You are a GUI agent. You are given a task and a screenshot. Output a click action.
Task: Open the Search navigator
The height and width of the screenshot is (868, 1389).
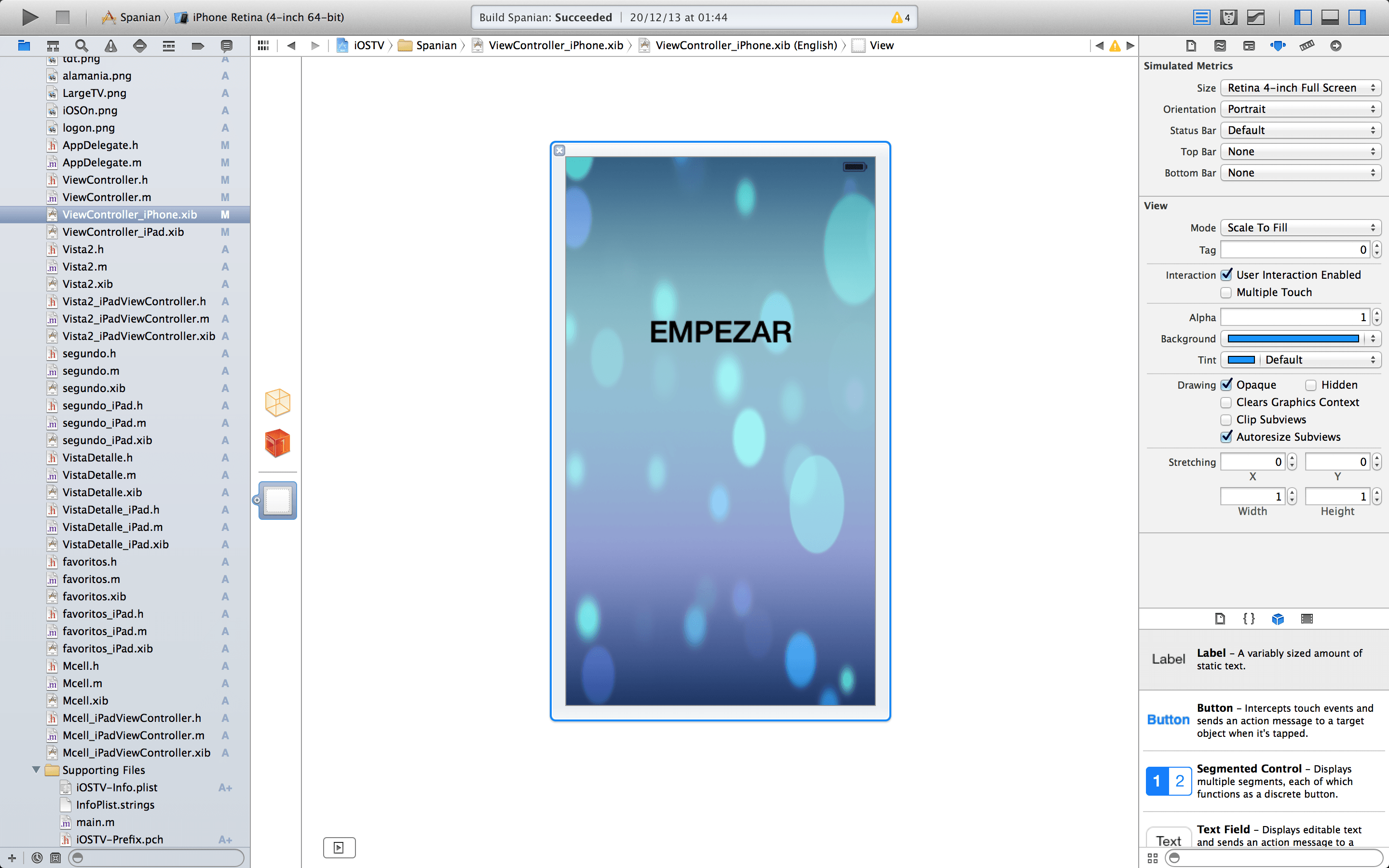[x=82, y=45]
